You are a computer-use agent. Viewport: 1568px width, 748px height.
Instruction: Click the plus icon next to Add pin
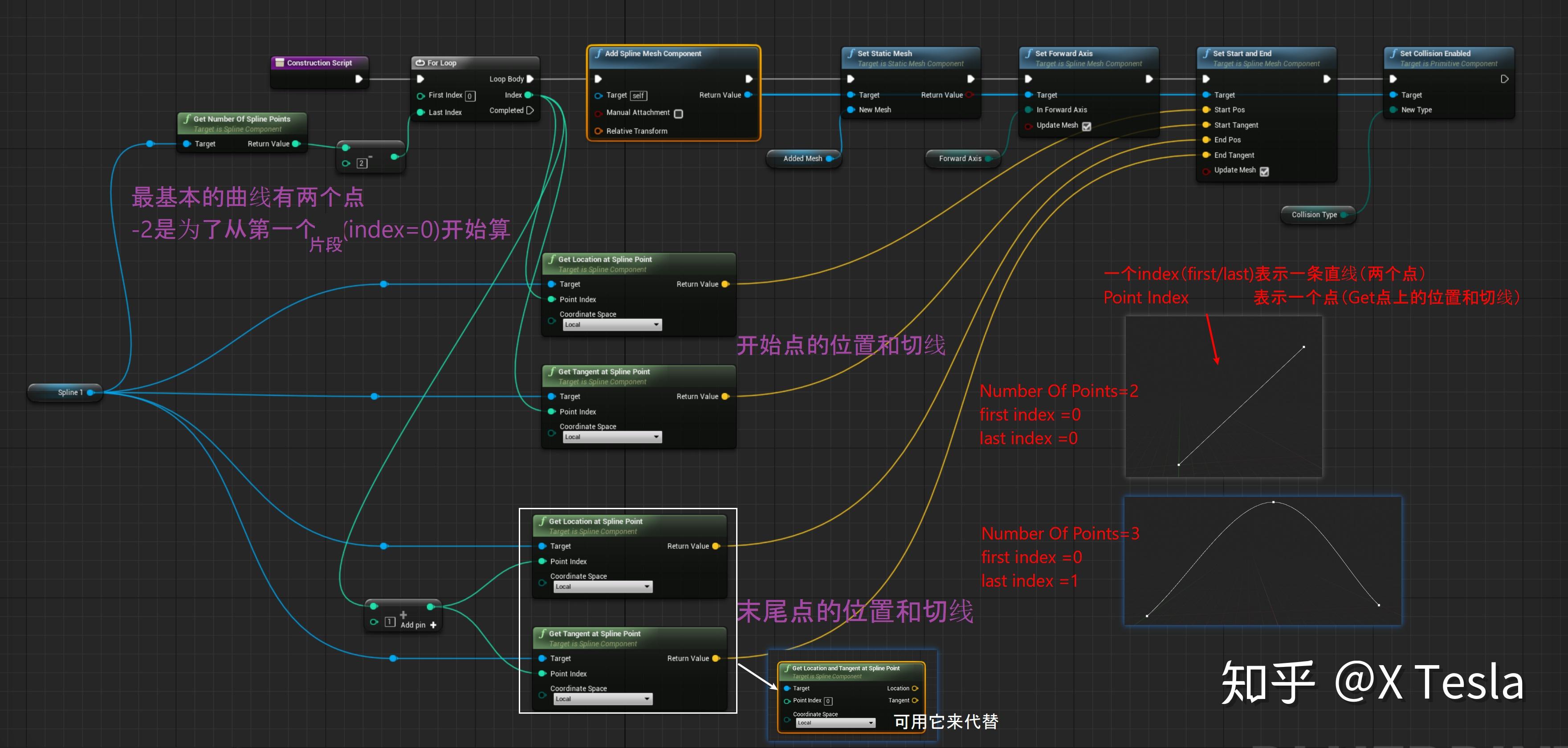coord(433,625)
